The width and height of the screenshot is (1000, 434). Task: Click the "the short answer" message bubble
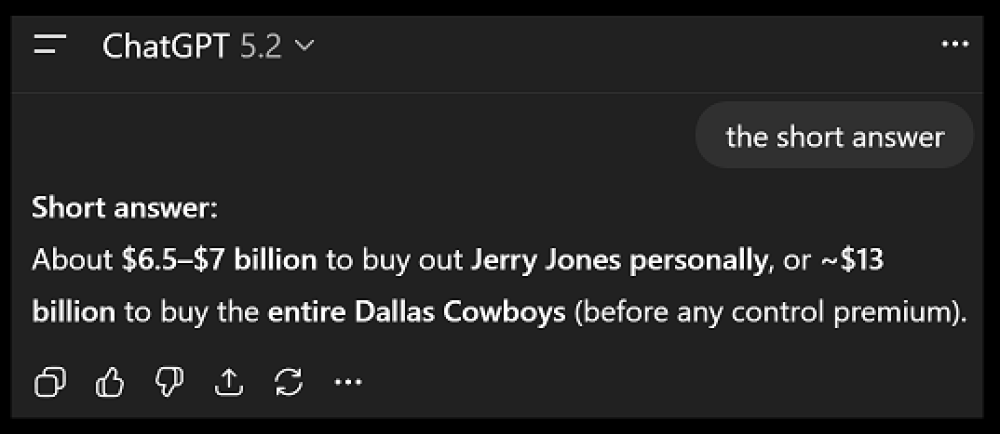[834, 136]
